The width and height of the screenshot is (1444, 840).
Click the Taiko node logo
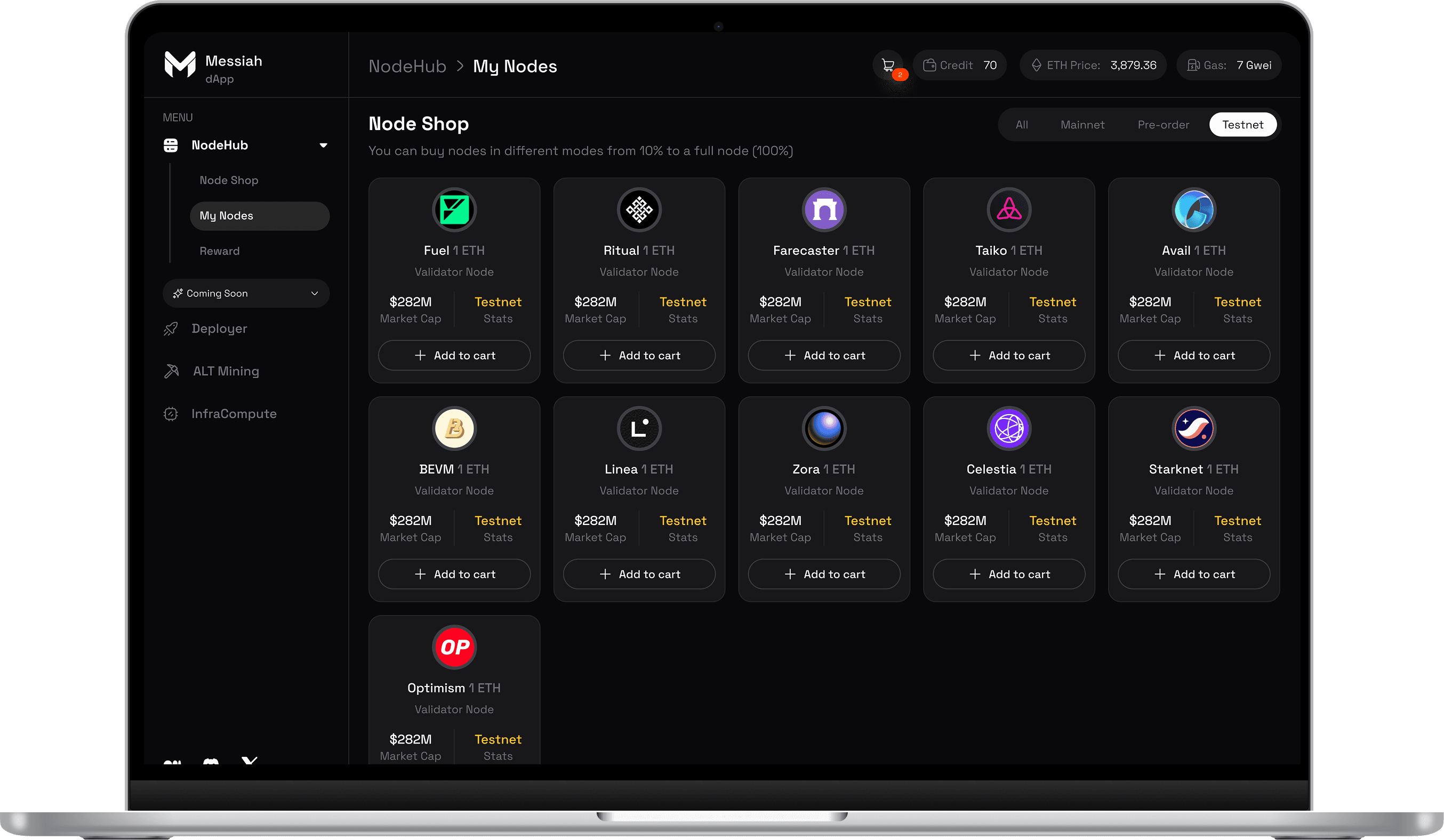pos(1009,210)
